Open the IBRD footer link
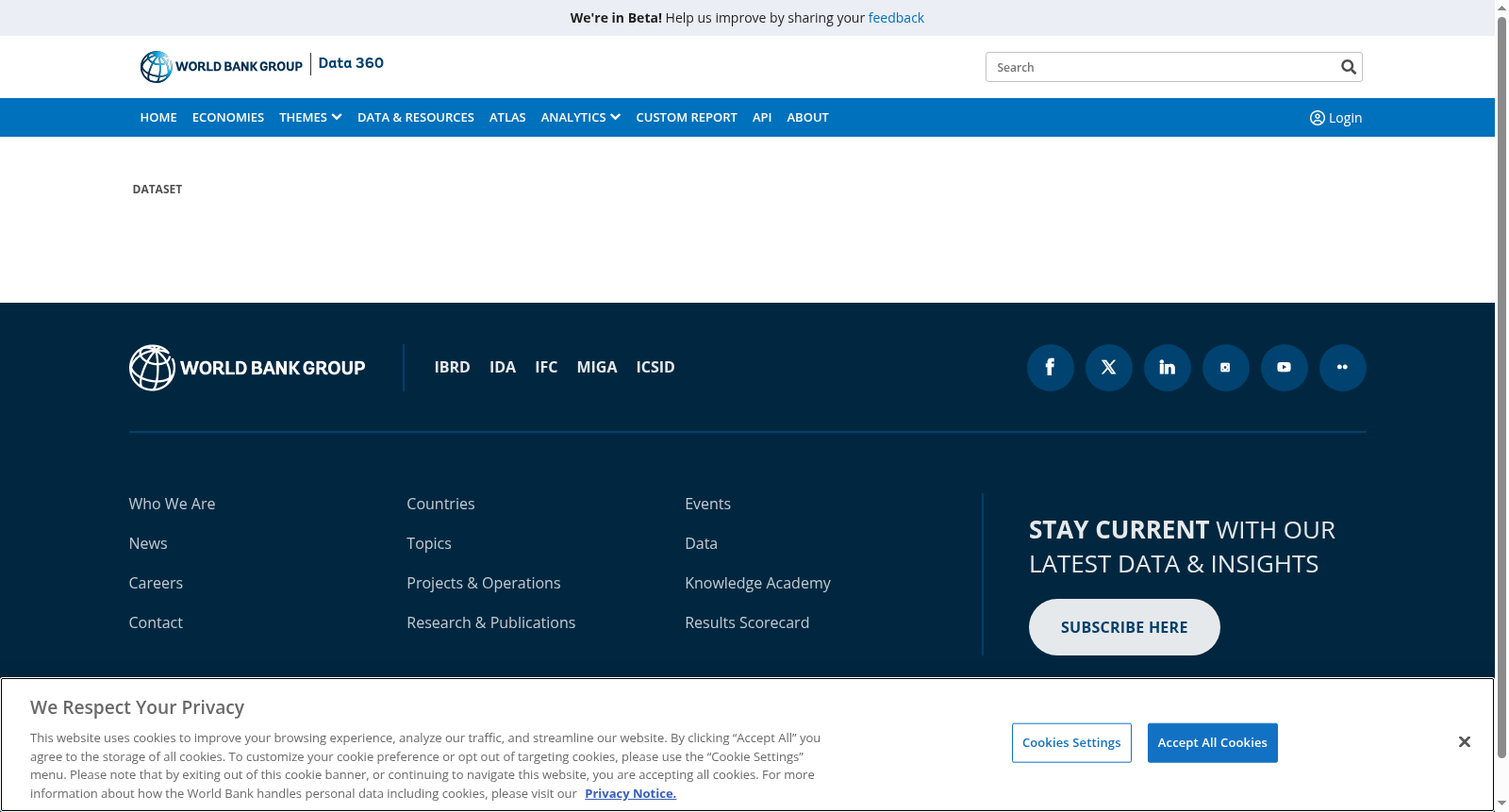This screenshot has width=1509, height=812. click(x=453, y=368)
